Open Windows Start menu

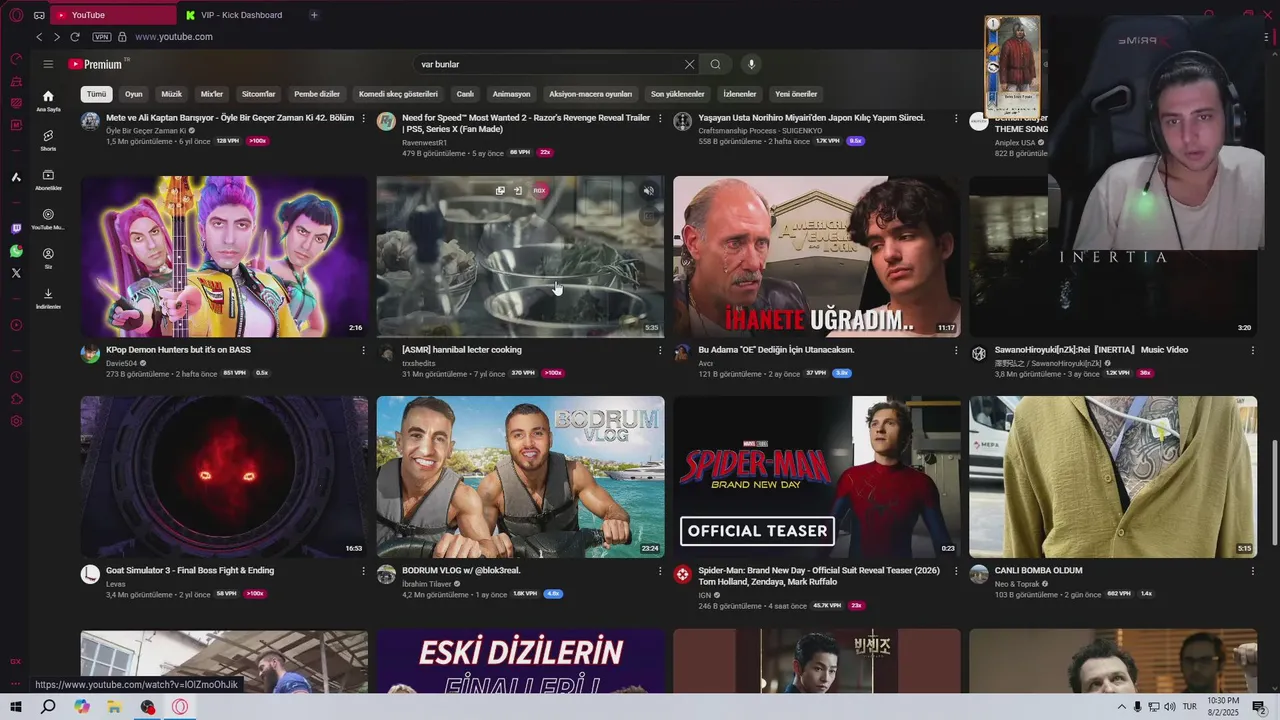16,707
